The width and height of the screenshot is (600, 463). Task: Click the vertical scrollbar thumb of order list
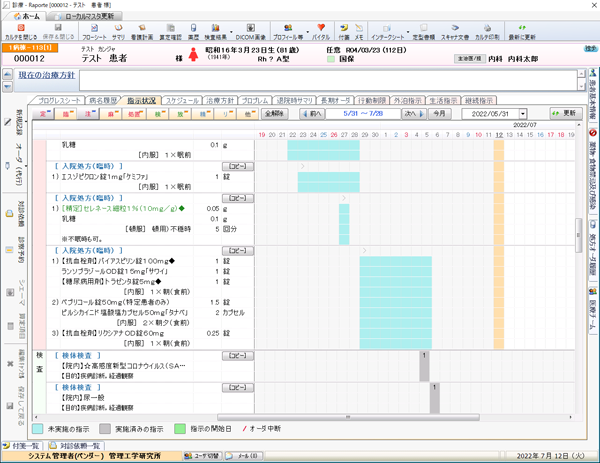(578, 235)
